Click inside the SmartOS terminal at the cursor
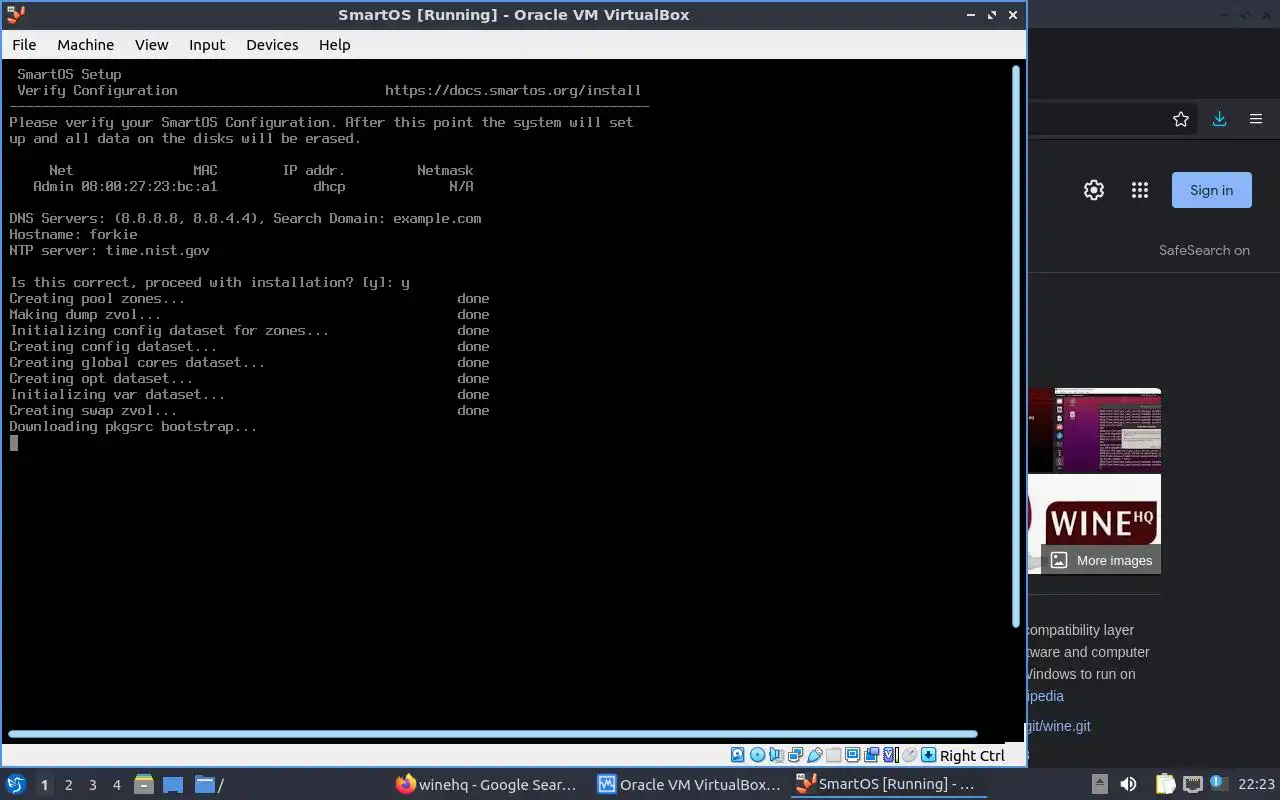Image resolution: width=1280 pixels, height=800 pixels. [14, 443]
